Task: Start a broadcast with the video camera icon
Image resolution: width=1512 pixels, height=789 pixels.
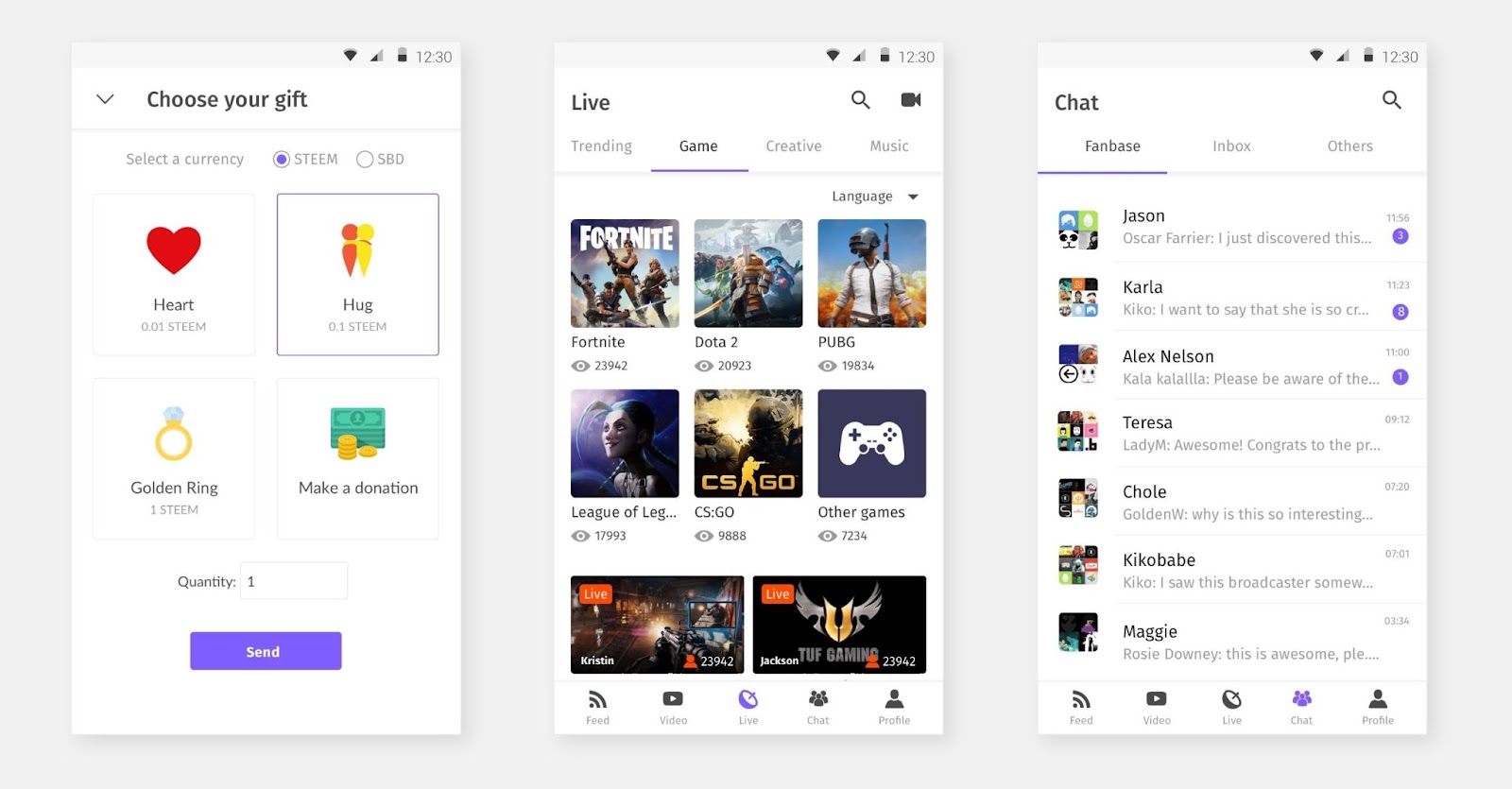Action: click(x=911, y=99)
